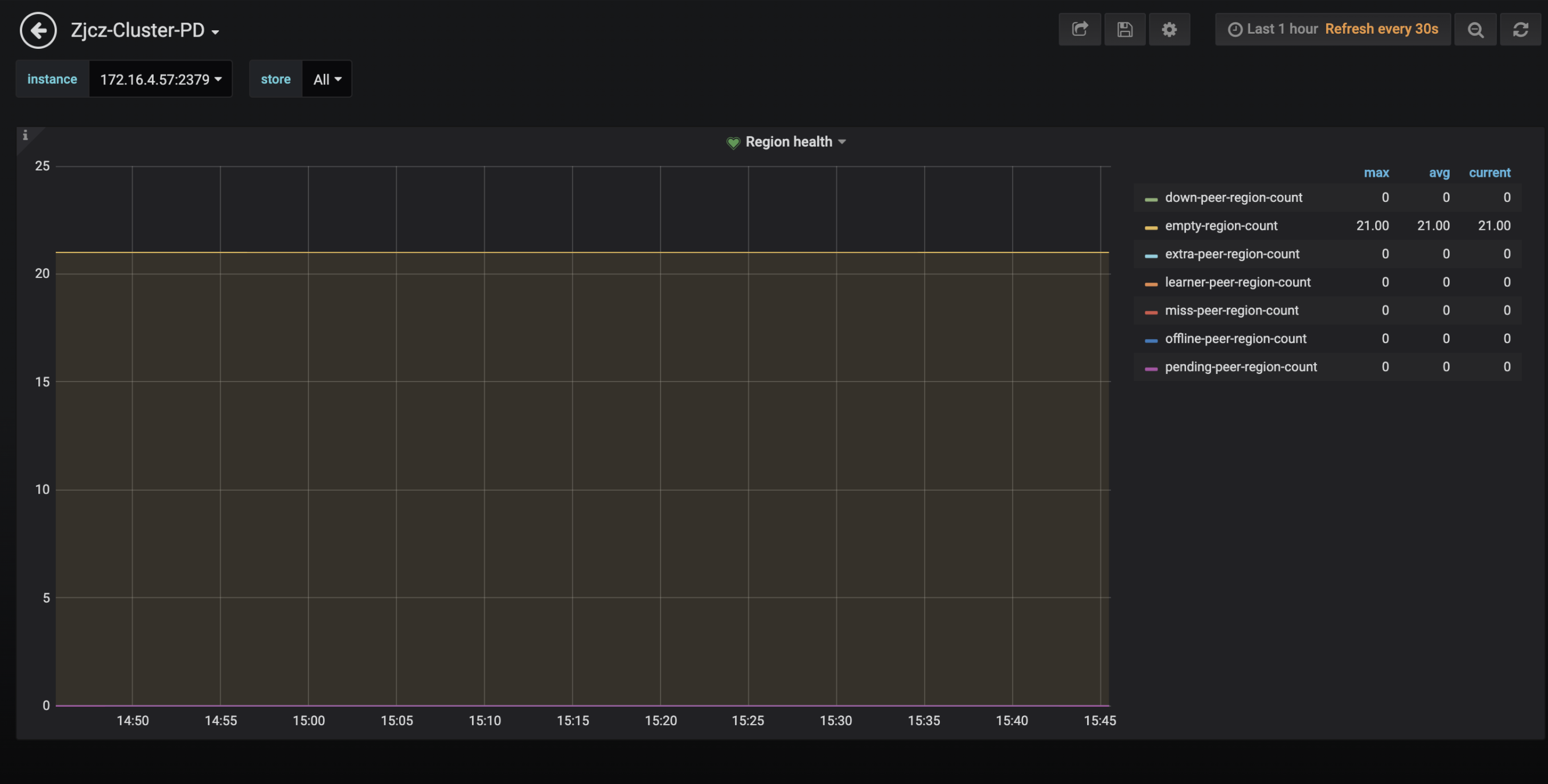
Task: Open the share dashboard icon
Action: coord(1080,30)
